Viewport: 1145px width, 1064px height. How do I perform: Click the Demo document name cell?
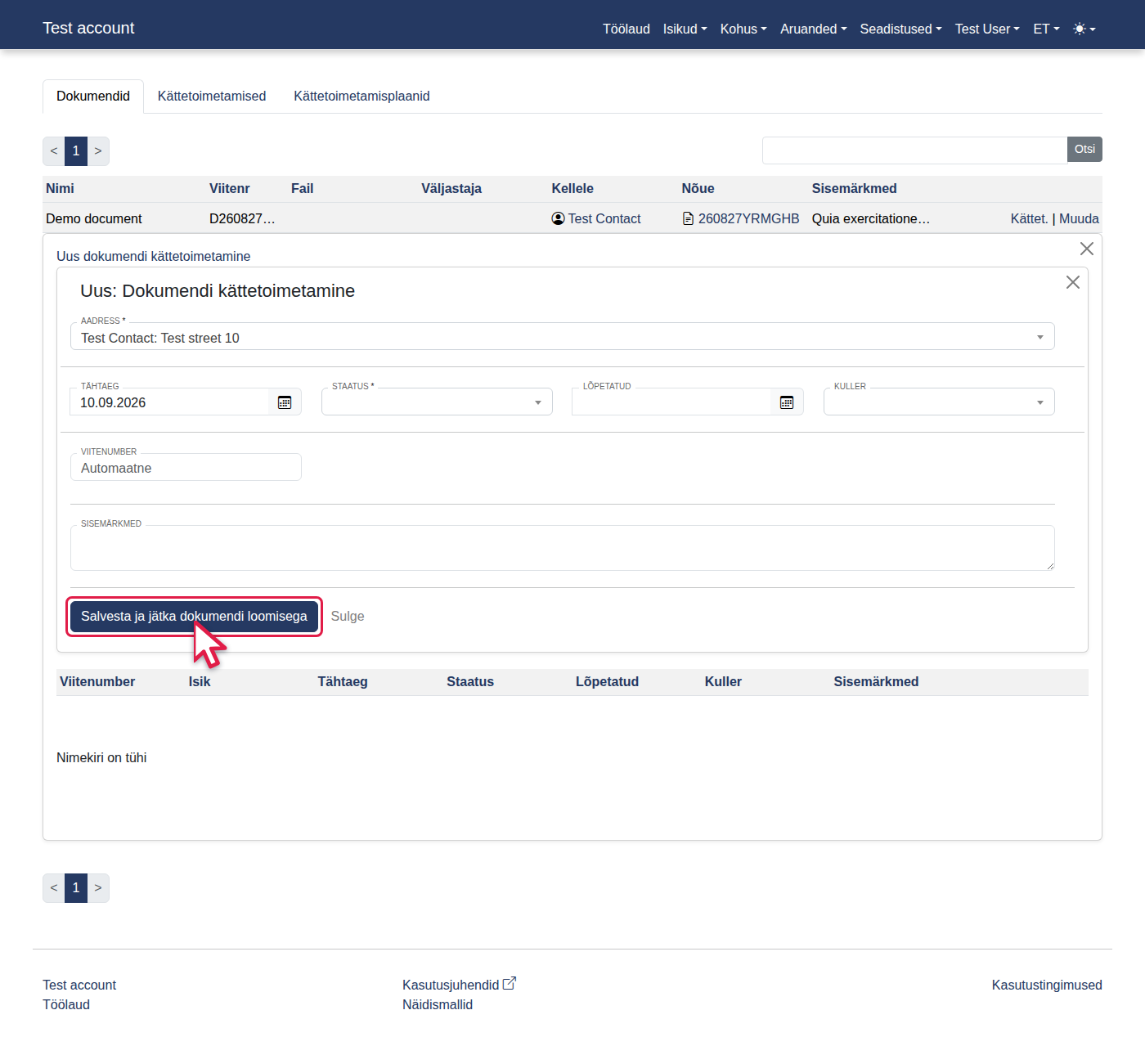(94, 218)
